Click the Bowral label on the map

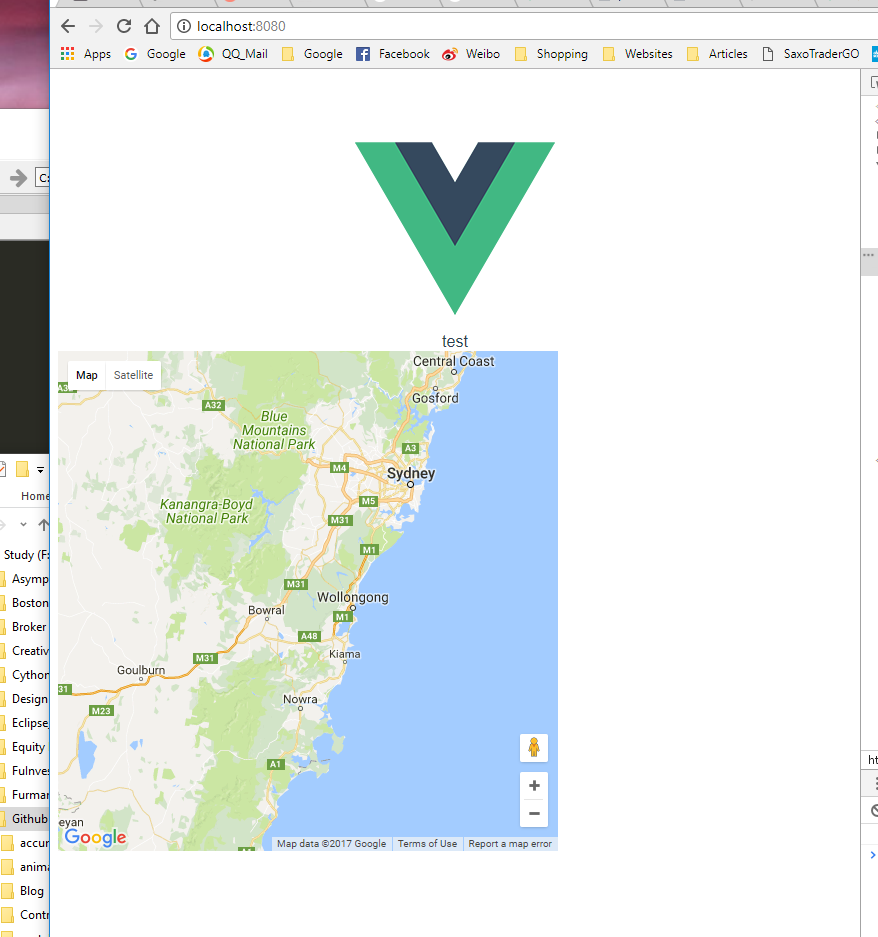(x=266, y=610)
